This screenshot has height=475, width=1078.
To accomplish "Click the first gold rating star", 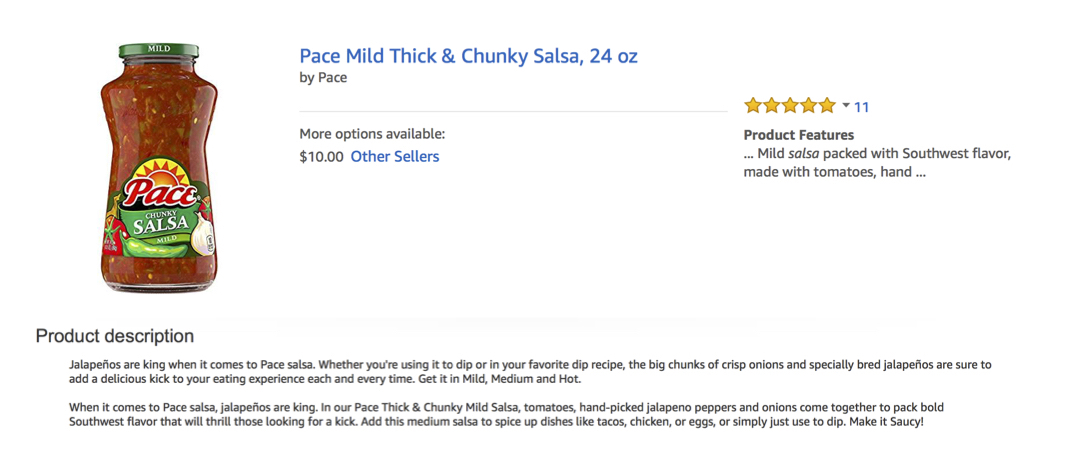I will point(753,105).
